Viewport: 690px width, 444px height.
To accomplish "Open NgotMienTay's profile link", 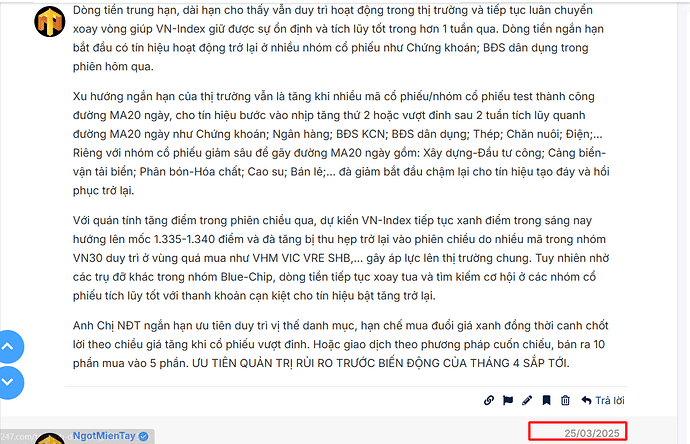I will tap(104, 436).
